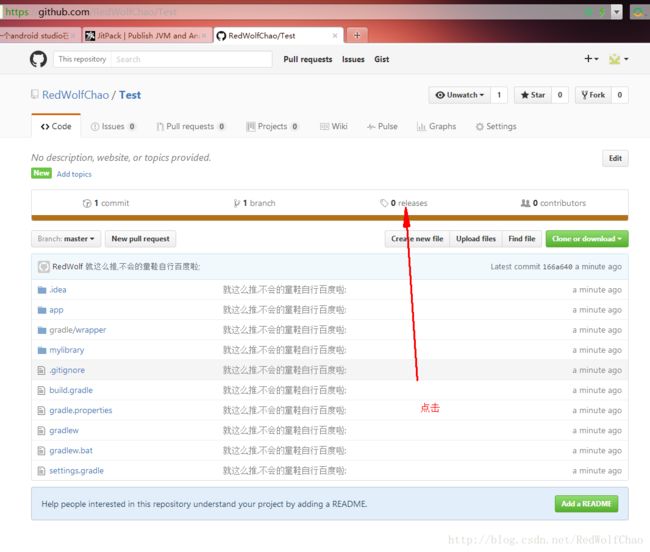Switch to the Issues repo tab
Viewport: 650px width, 552px height.
pos(112,126)
